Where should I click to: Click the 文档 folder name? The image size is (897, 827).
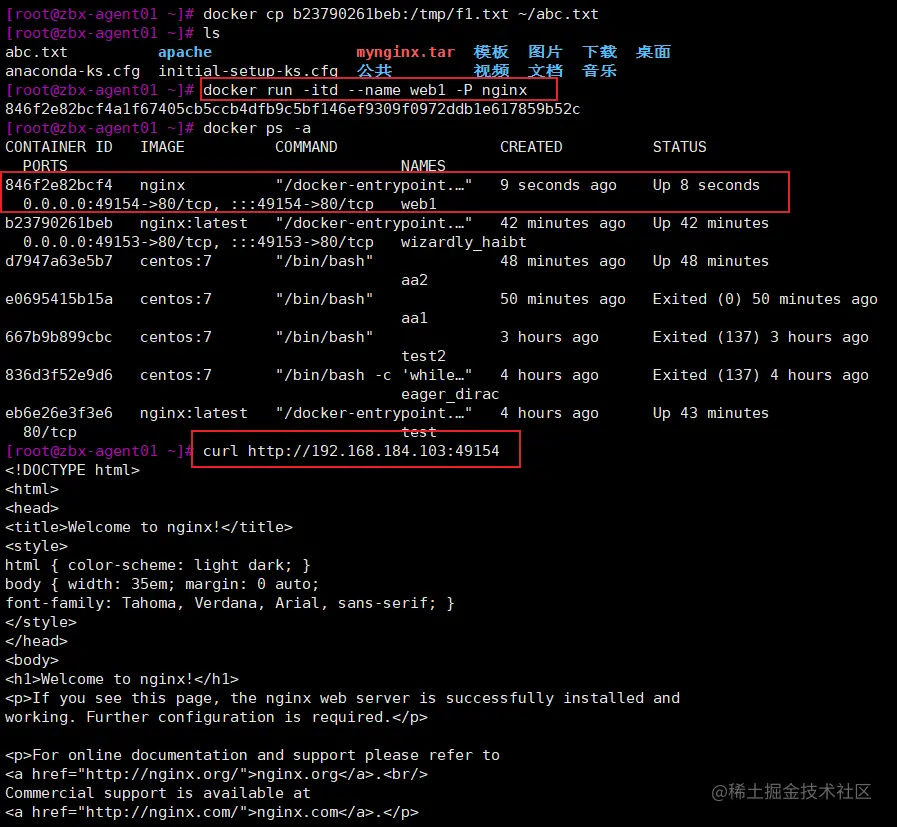coord(545,71)
